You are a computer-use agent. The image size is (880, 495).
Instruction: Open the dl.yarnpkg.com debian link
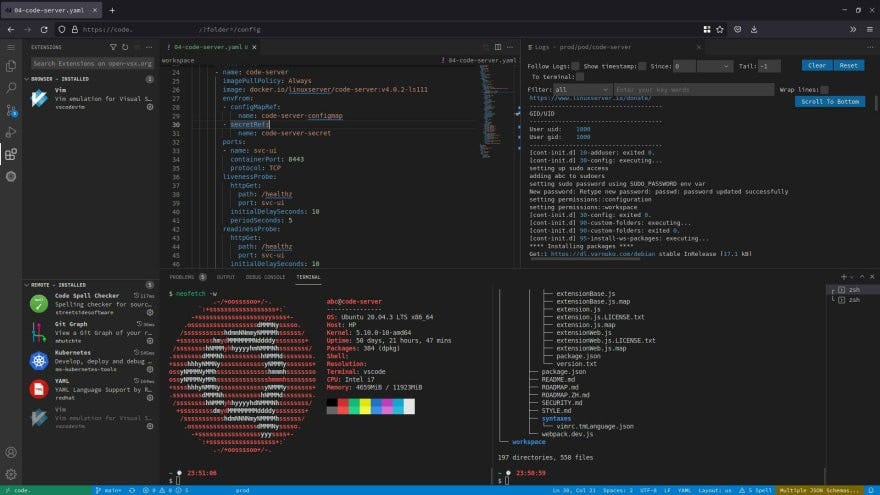pyautogui.click(x=603, y=254)
